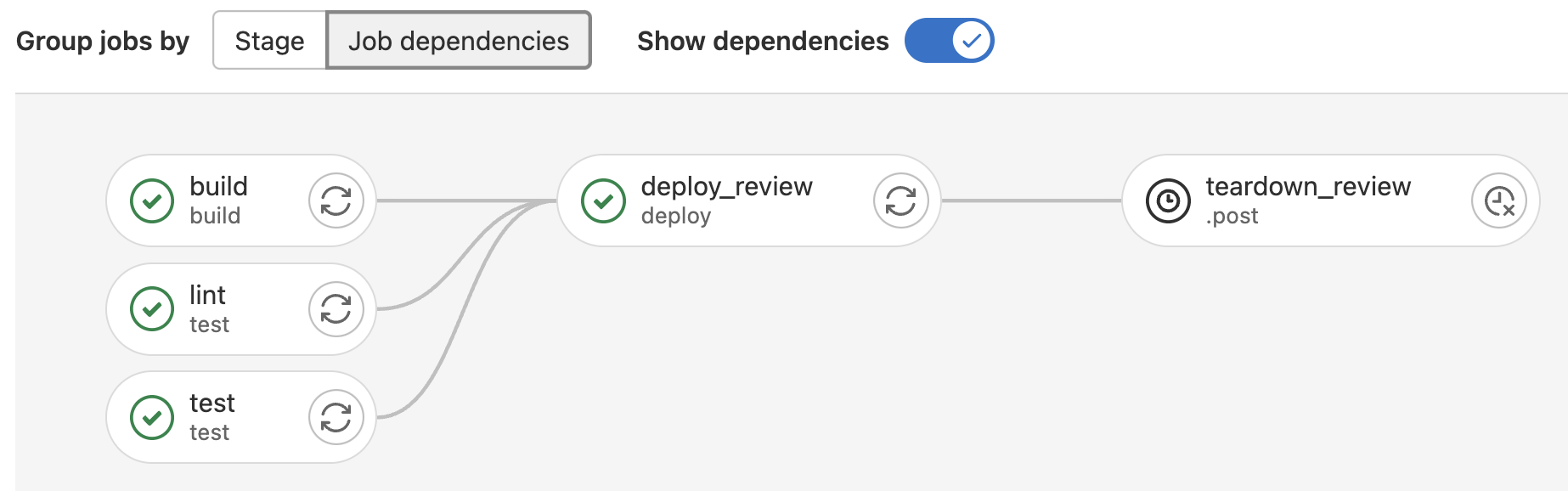The image size is (1568, 491).
Task: Retry the build job
Action: 336,201
